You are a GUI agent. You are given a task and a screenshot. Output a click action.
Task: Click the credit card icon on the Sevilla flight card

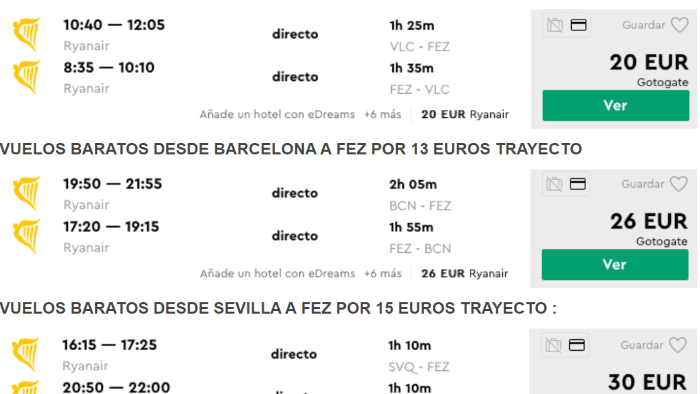click(577, 345)
